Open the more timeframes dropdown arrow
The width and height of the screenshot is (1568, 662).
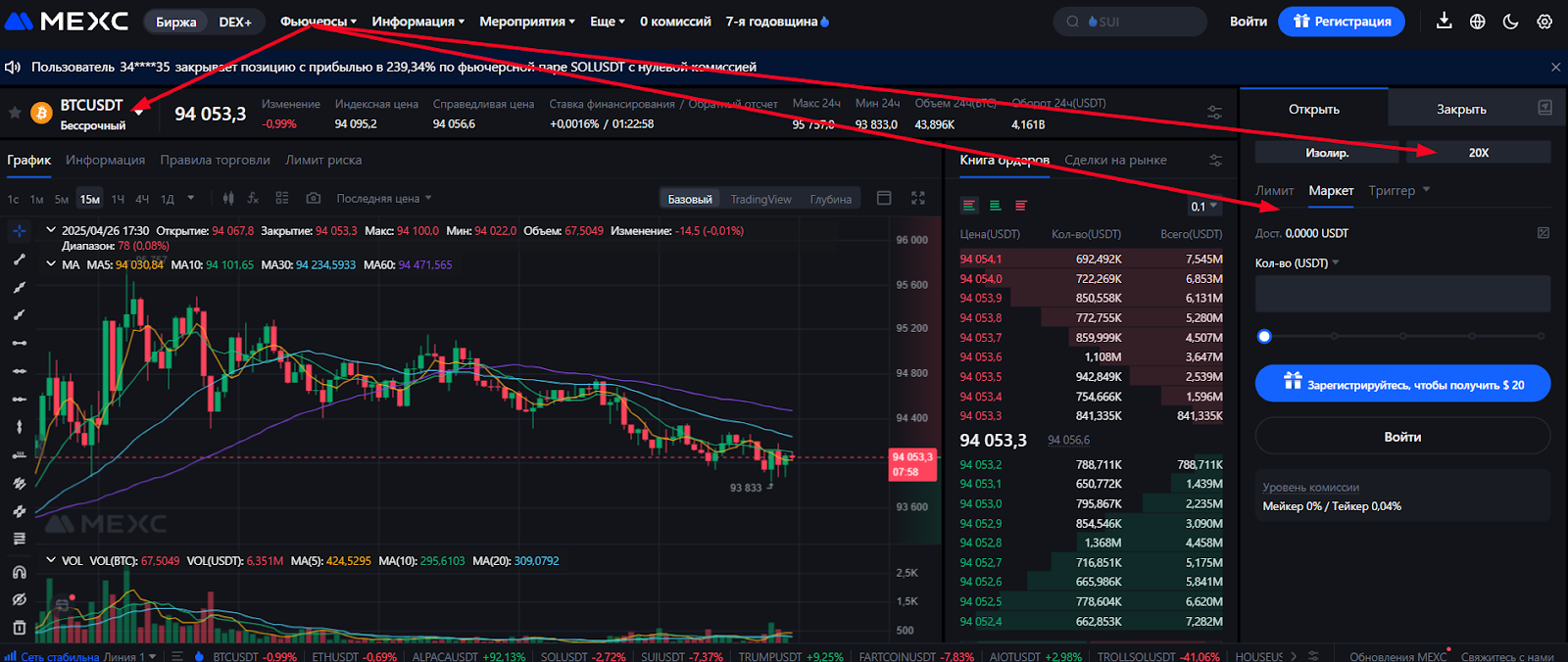point(191,199)
